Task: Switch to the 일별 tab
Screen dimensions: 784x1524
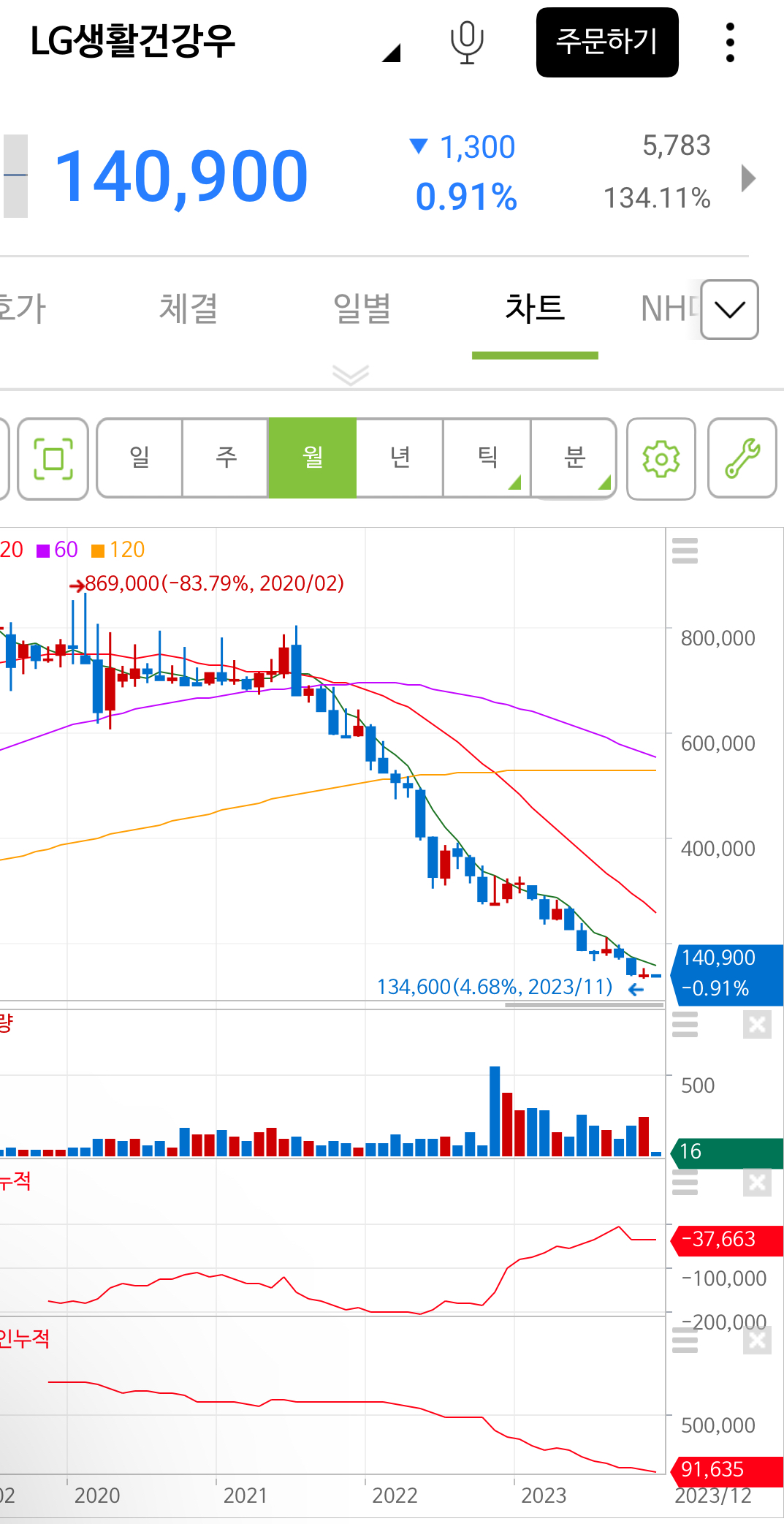Action: point(362,308)
